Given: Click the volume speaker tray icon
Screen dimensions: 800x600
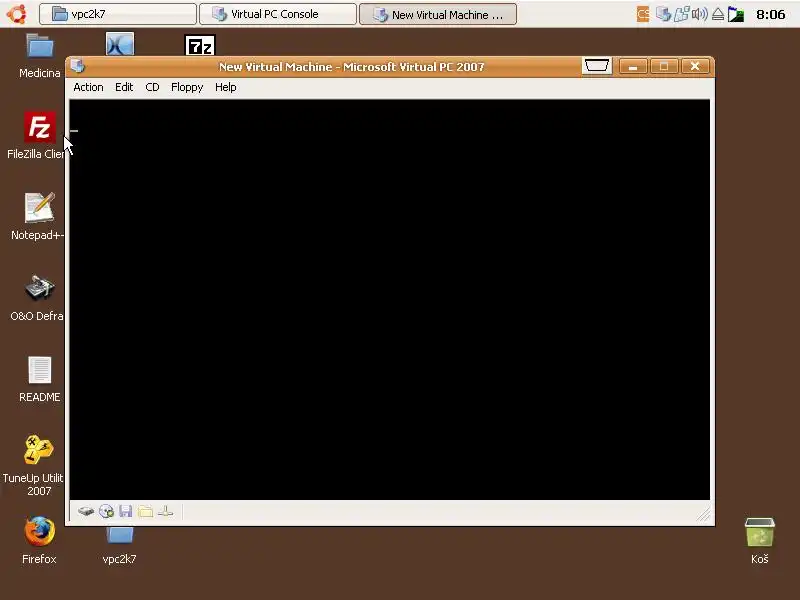Looking at the screenshot, I should pyautogui.click(x=699, y=14).
